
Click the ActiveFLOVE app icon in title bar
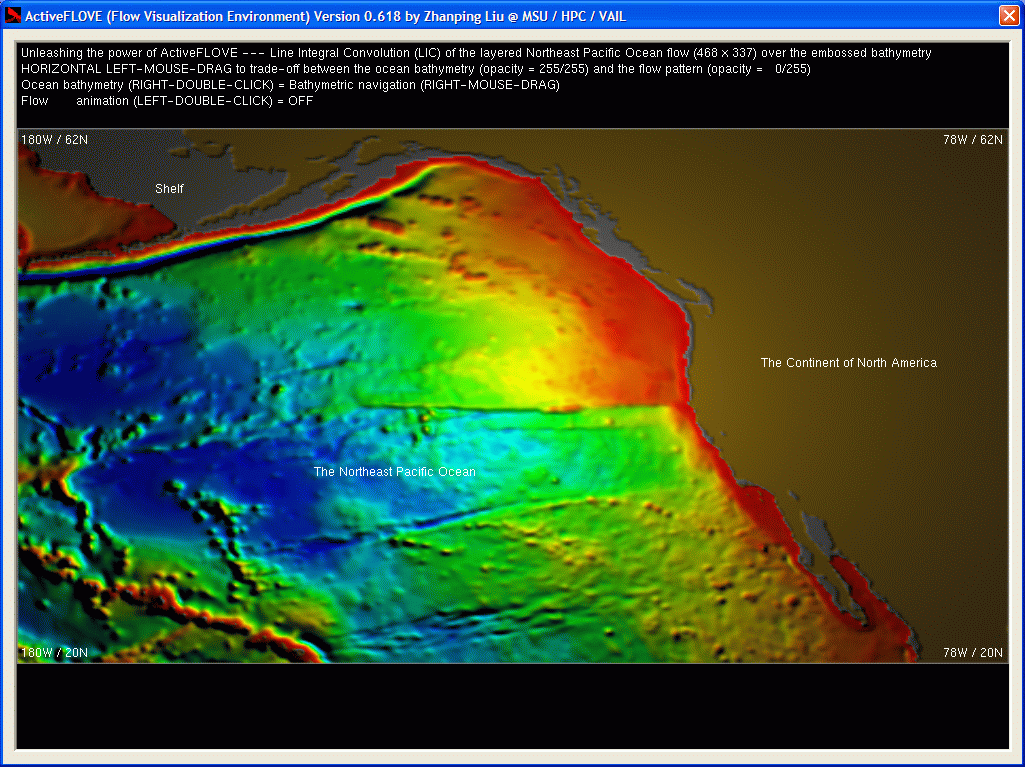point(14,16)
